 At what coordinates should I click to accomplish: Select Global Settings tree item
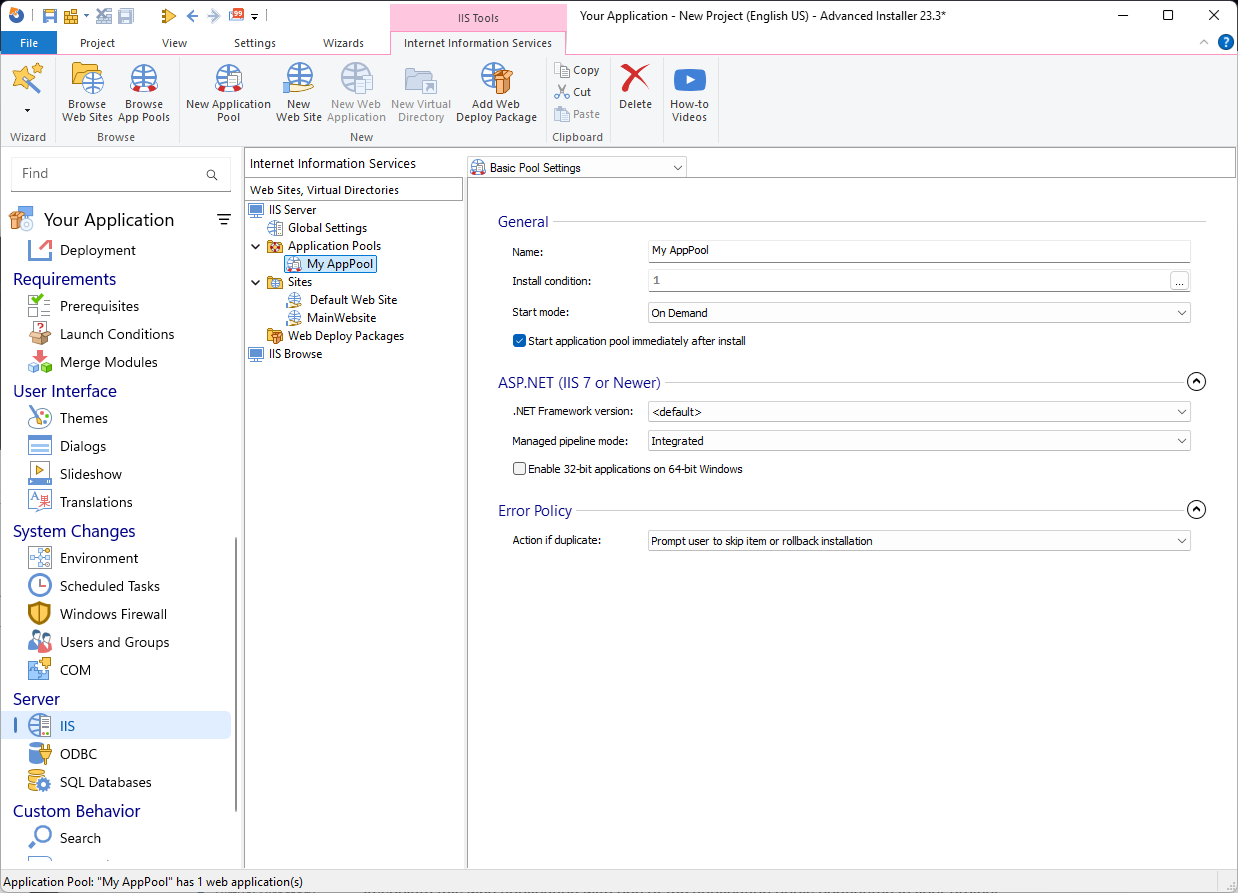click(x=327, y=228)
